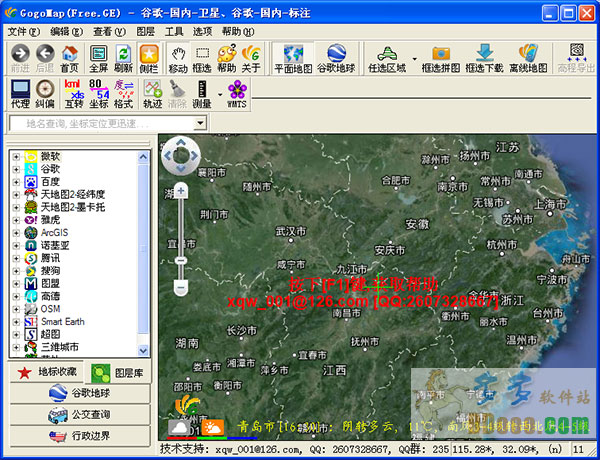Expand the 天地图2-经纬度 node
Viewport: 600px width, 460px height.
coord(16,194)
